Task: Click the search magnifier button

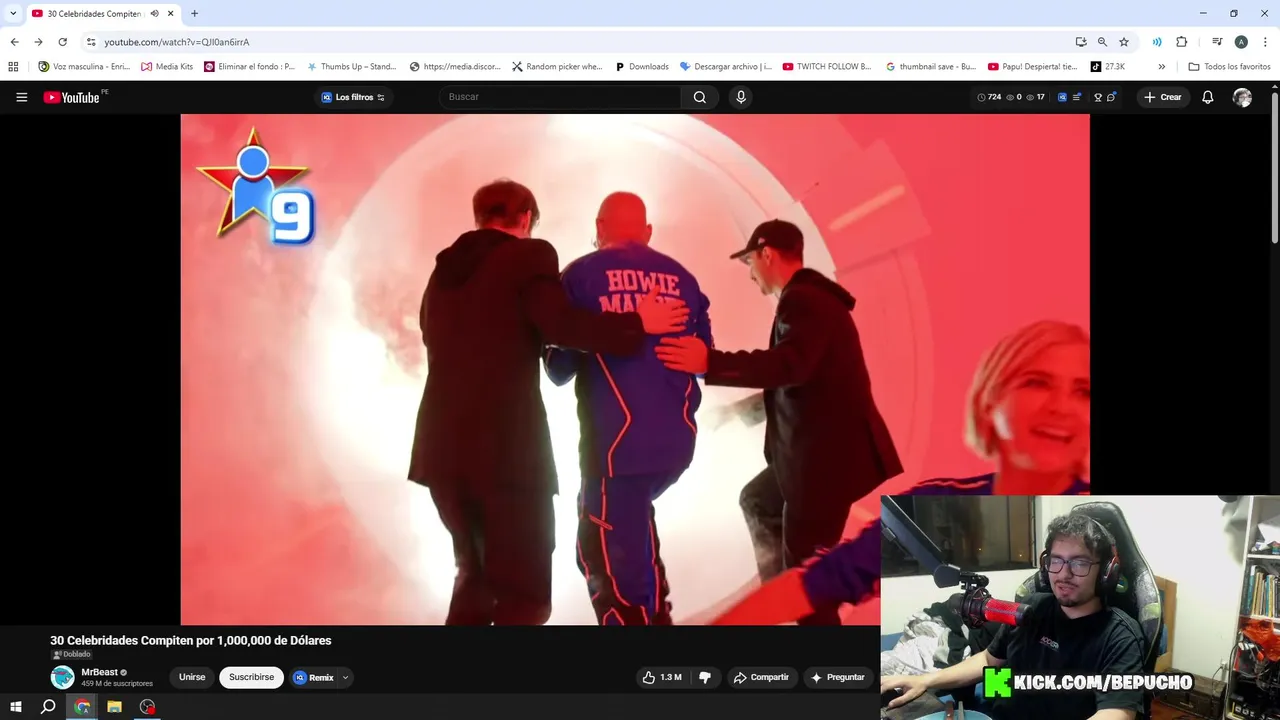Action: pyautogui.click(x=700, y=97)
